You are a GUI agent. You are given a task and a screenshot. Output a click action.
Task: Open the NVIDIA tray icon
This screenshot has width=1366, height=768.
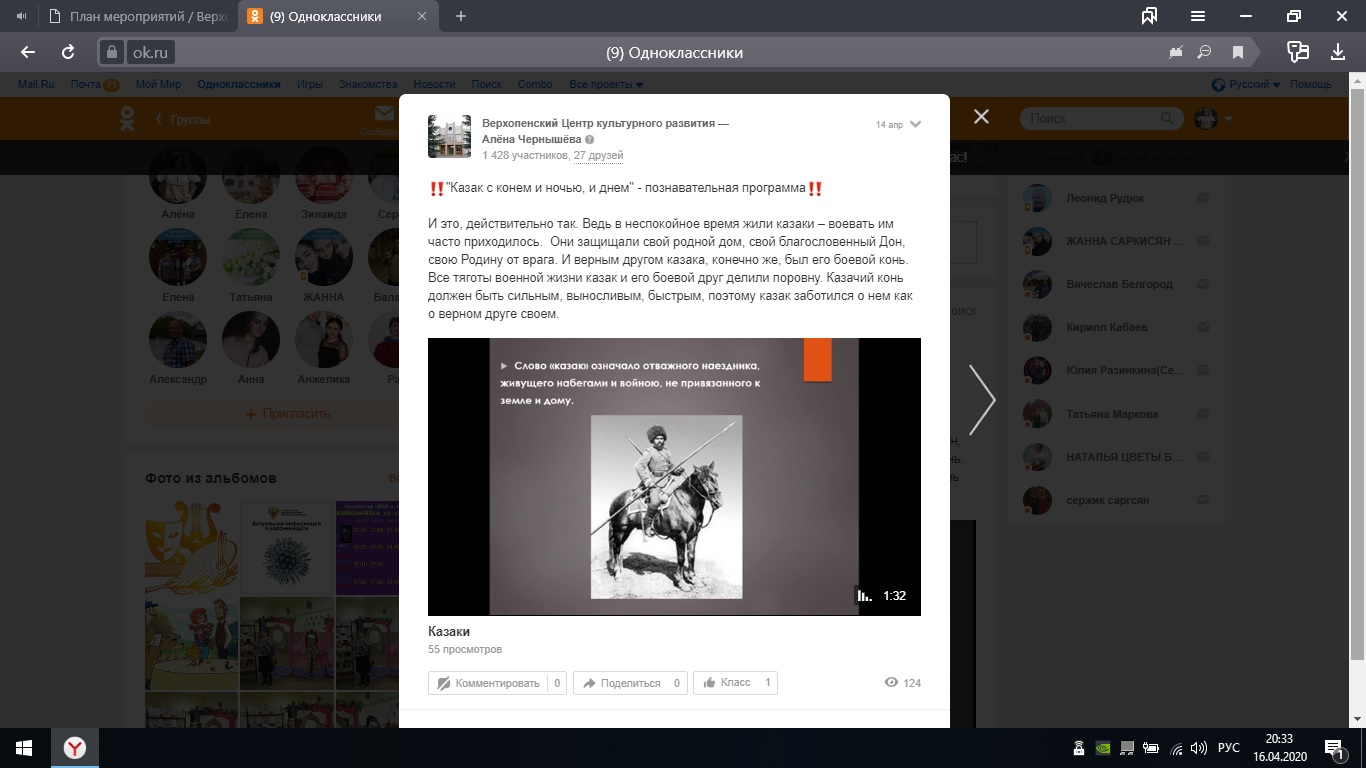coord(1103,748)
